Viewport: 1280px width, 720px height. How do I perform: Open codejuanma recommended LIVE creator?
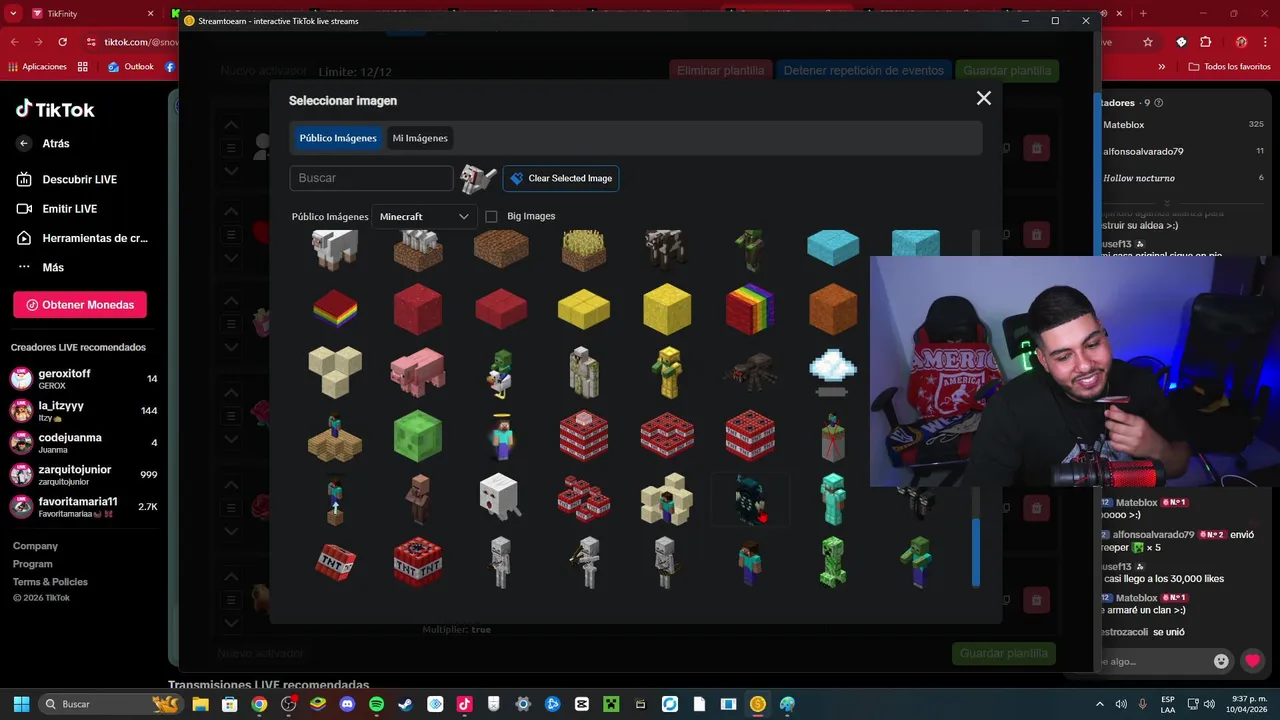[84, 443]
